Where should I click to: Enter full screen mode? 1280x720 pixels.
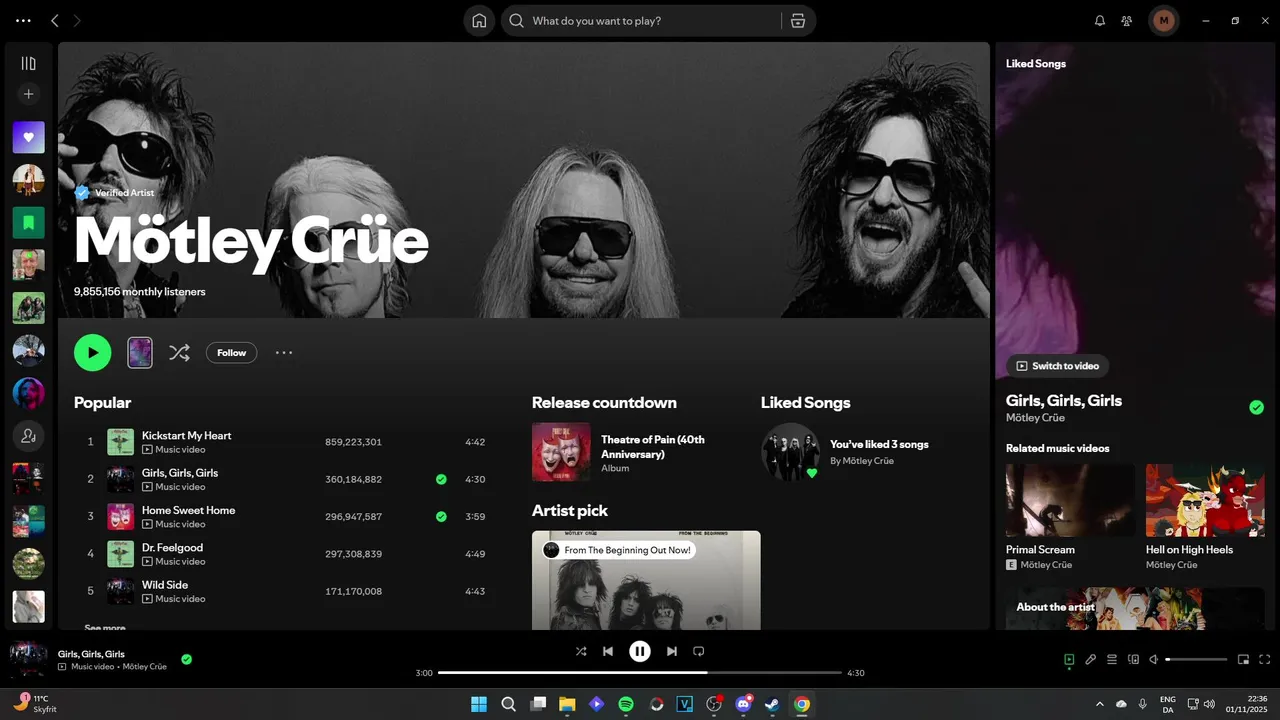coord(1265,659)
